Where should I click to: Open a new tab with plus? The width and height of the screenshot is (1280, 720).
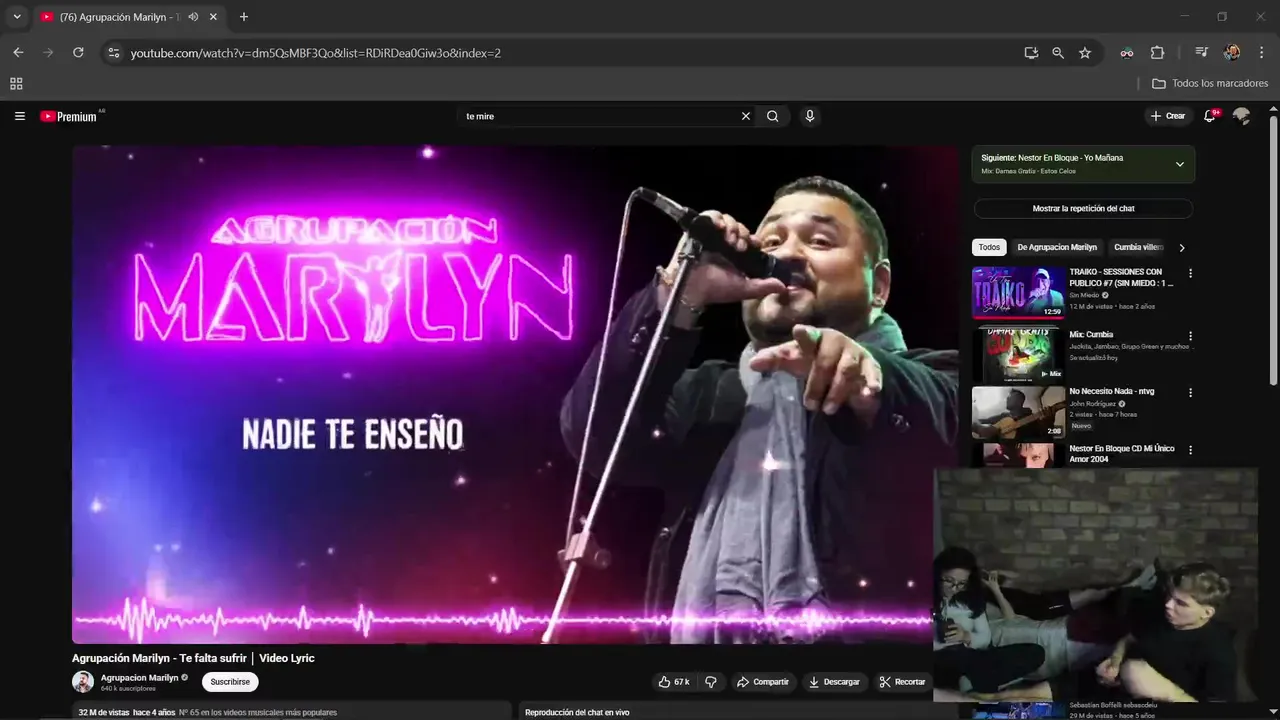244,17
